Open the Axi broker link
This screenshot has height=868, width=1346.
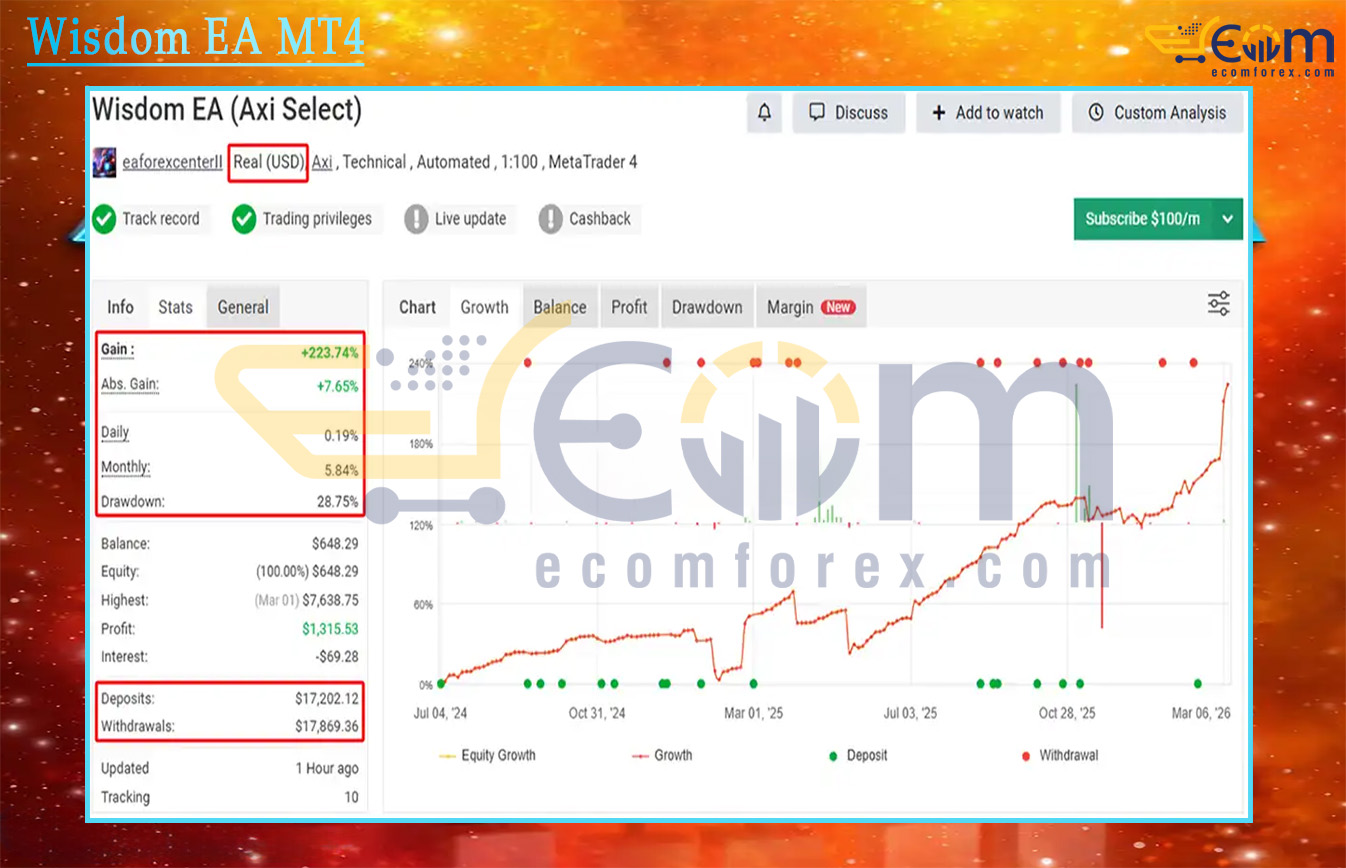(x=322, y=162)
